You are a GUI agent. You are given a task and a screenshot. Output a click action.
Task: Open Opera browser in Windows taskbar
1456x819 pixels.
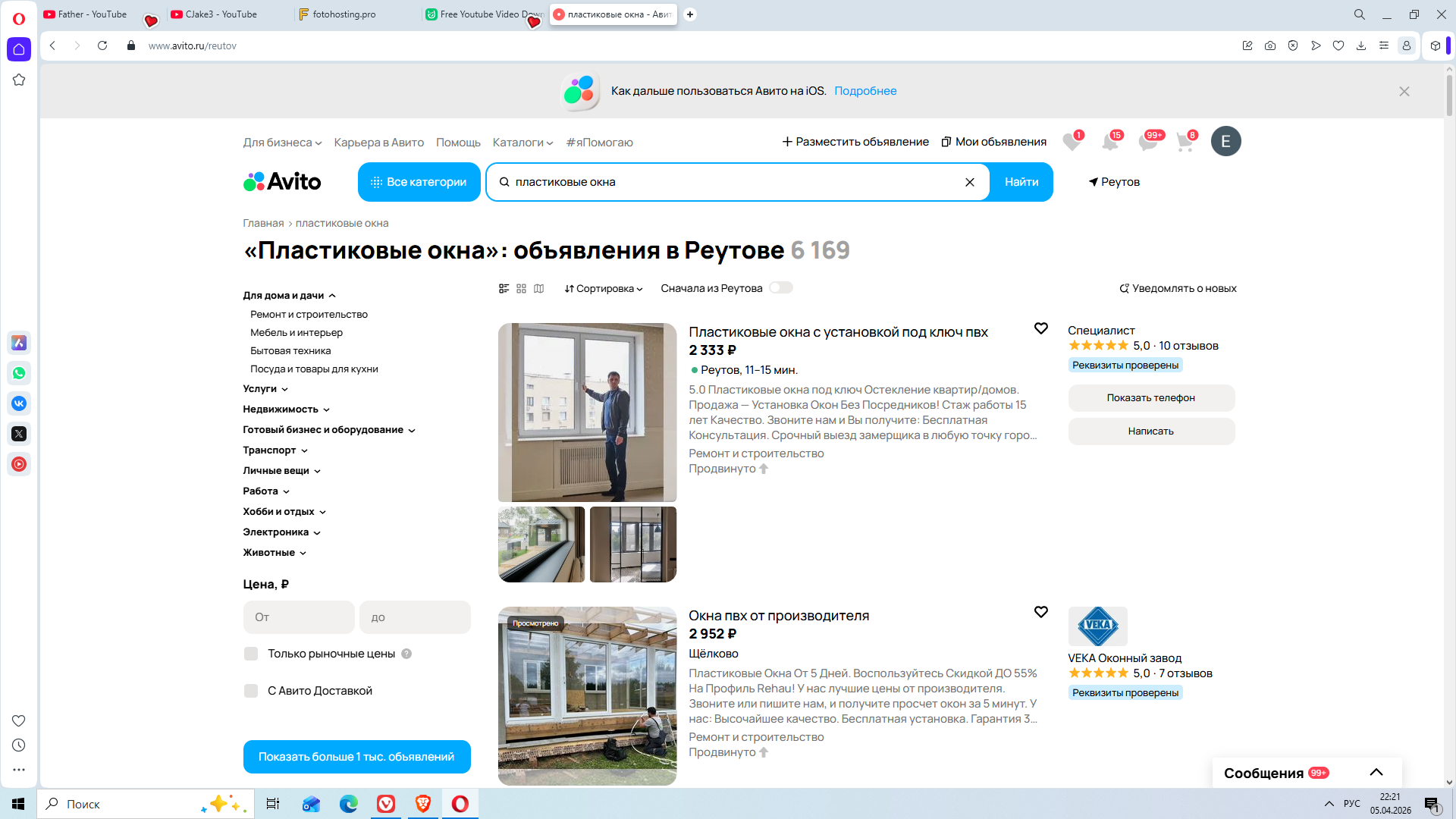click(460, 804)
